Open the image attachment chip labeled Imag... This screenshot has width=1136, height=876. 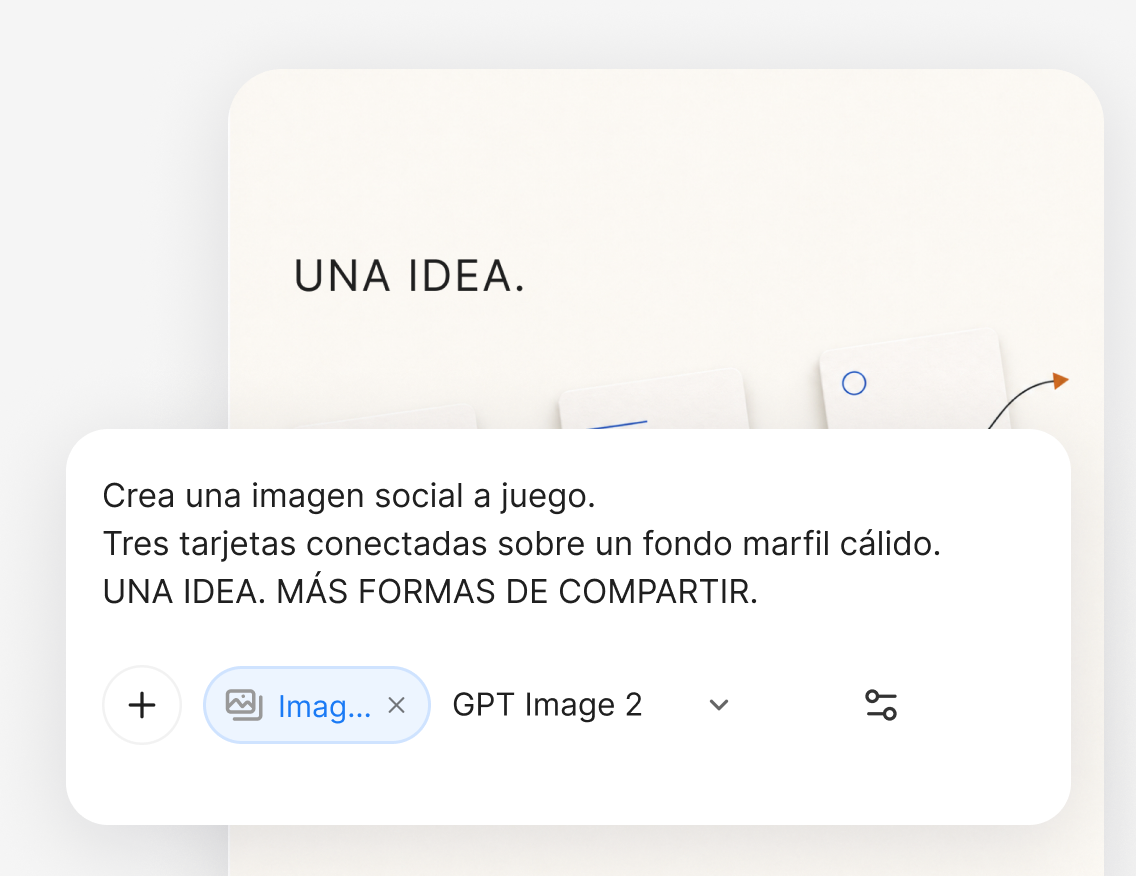tap(317, 705)
